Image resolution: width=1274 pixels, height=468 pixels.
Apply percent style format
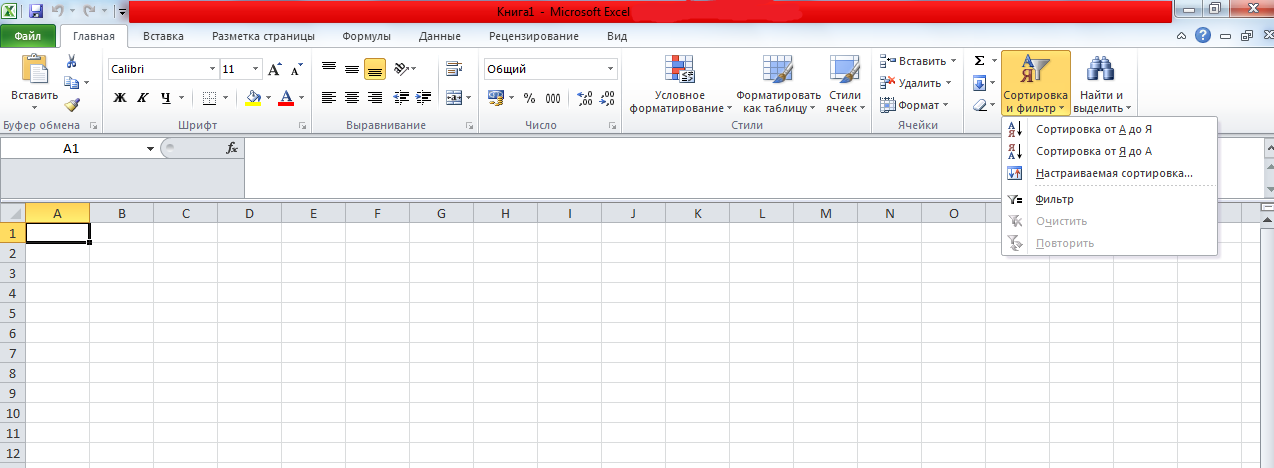tap(529, 98)
